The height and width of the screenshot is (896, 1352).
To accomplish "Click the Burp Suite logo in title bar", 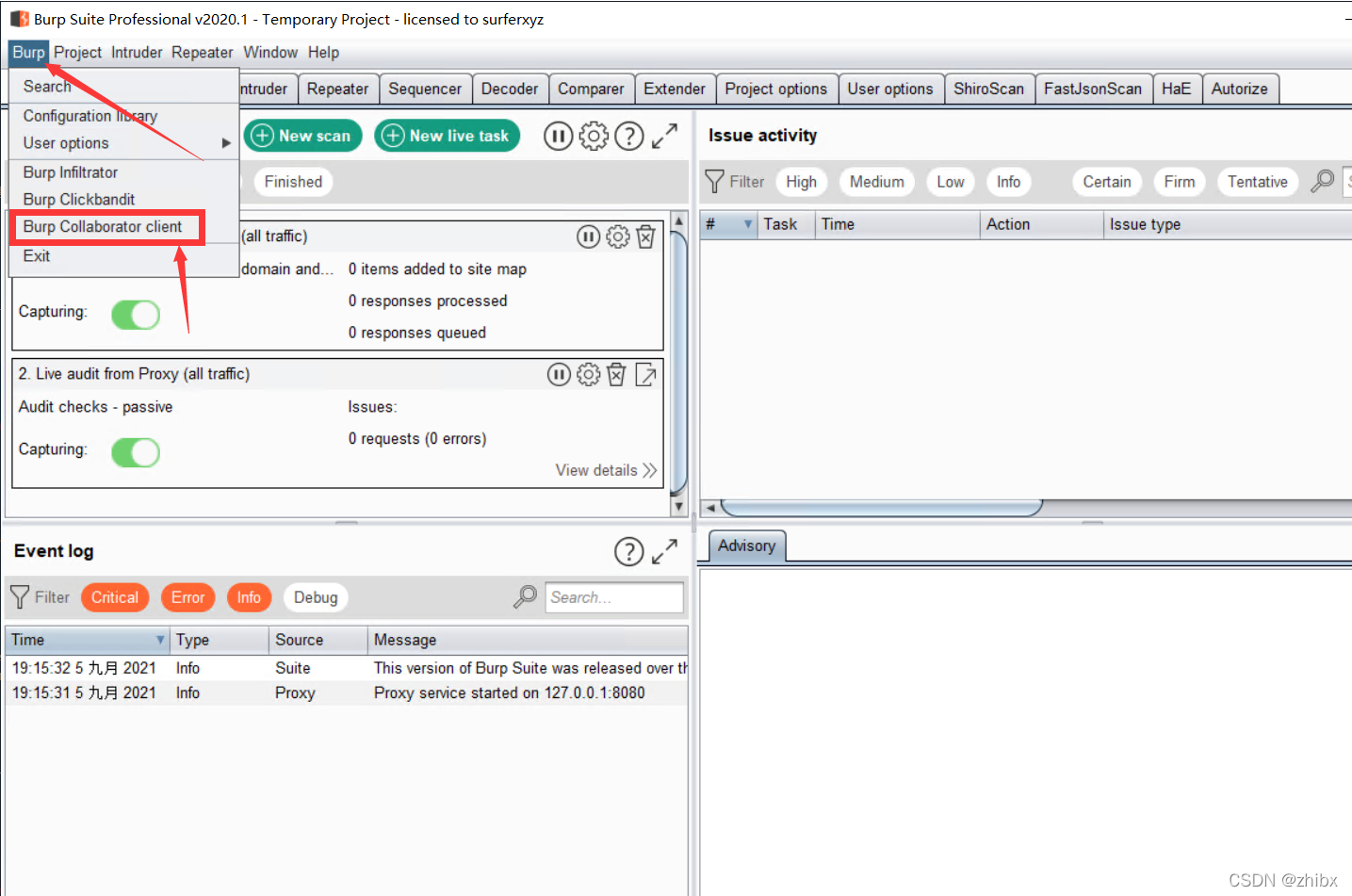I will point(20,19).
